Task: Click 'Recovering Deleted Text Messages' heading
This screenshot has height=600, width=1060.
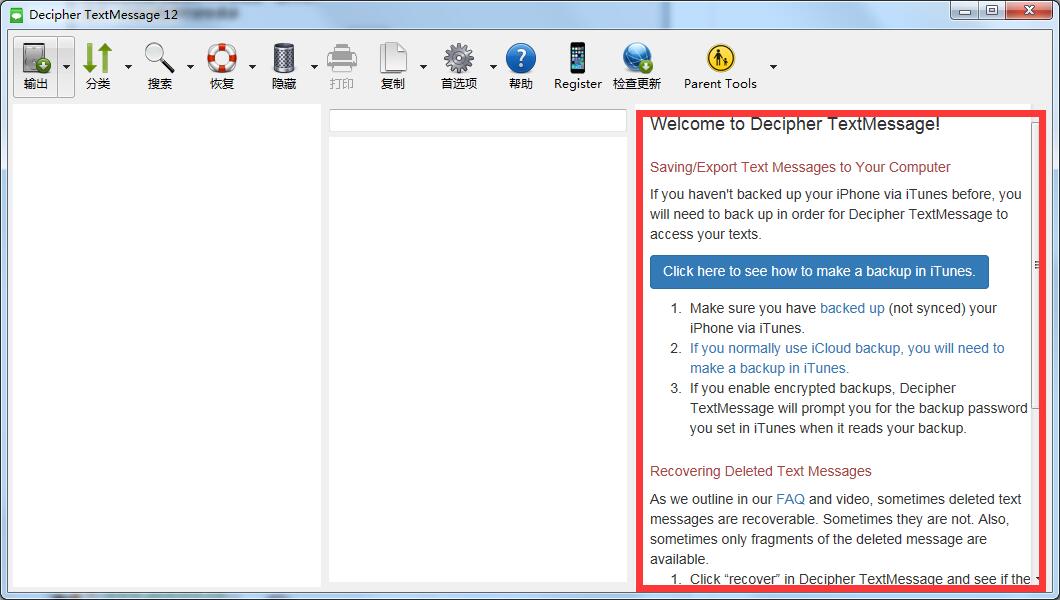Action: (761, 472)
